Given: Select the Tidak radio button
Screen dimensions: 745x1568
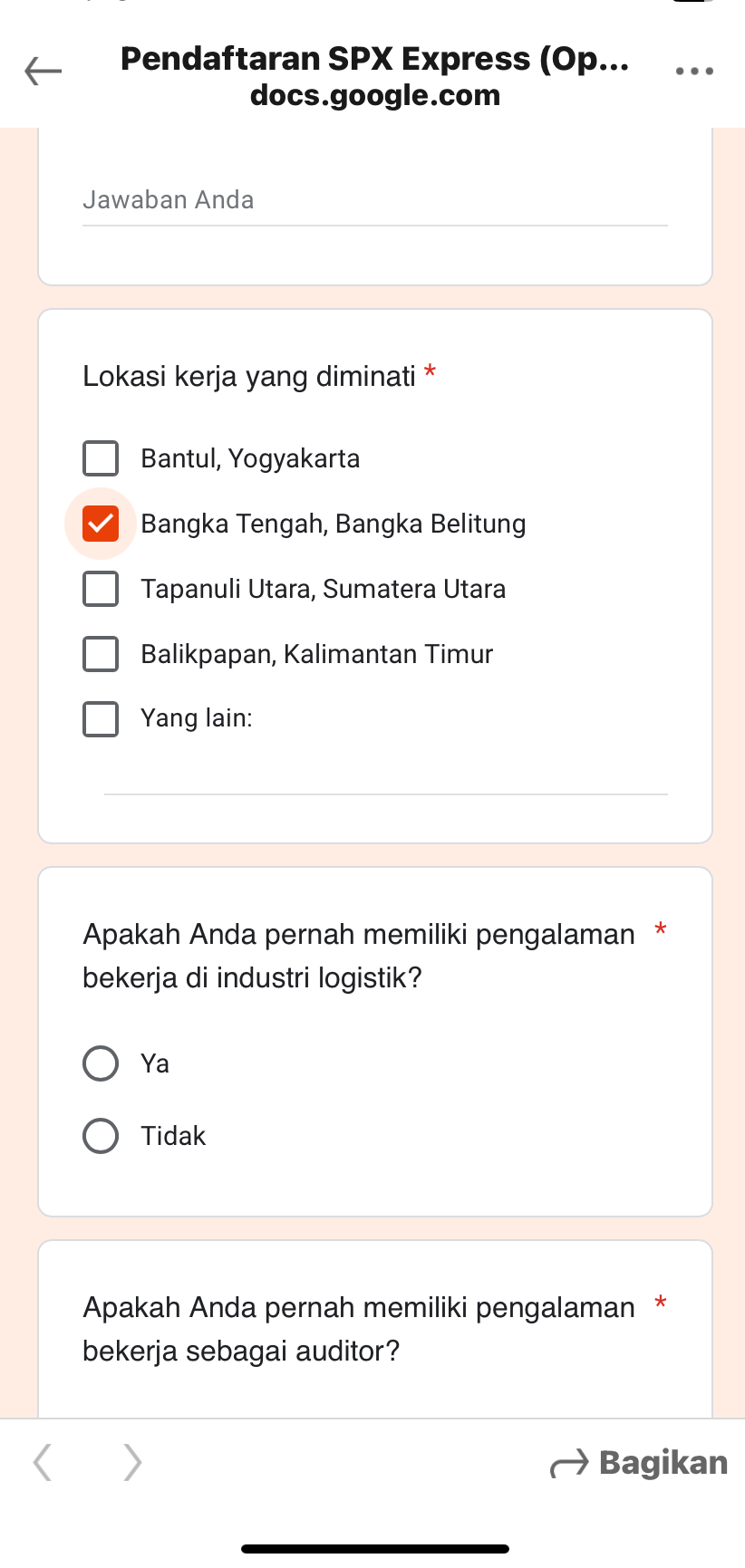Looking at the screenshot, I should [101, 1136].
